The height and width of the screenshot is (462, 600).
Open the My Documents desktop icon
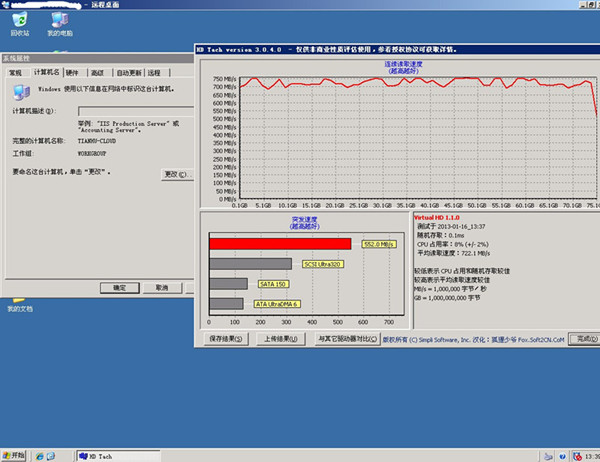pos(20,305)
